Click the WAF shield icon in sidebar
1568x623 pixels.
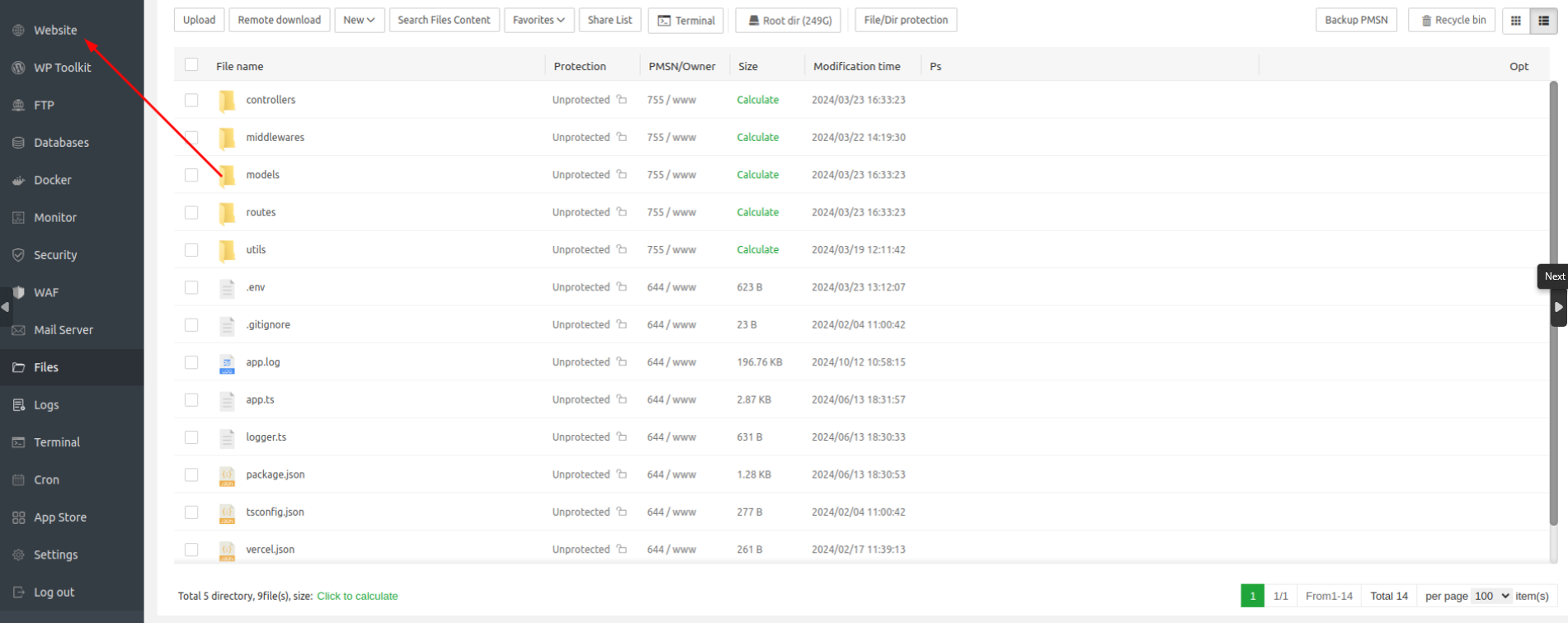coord(18,293)
